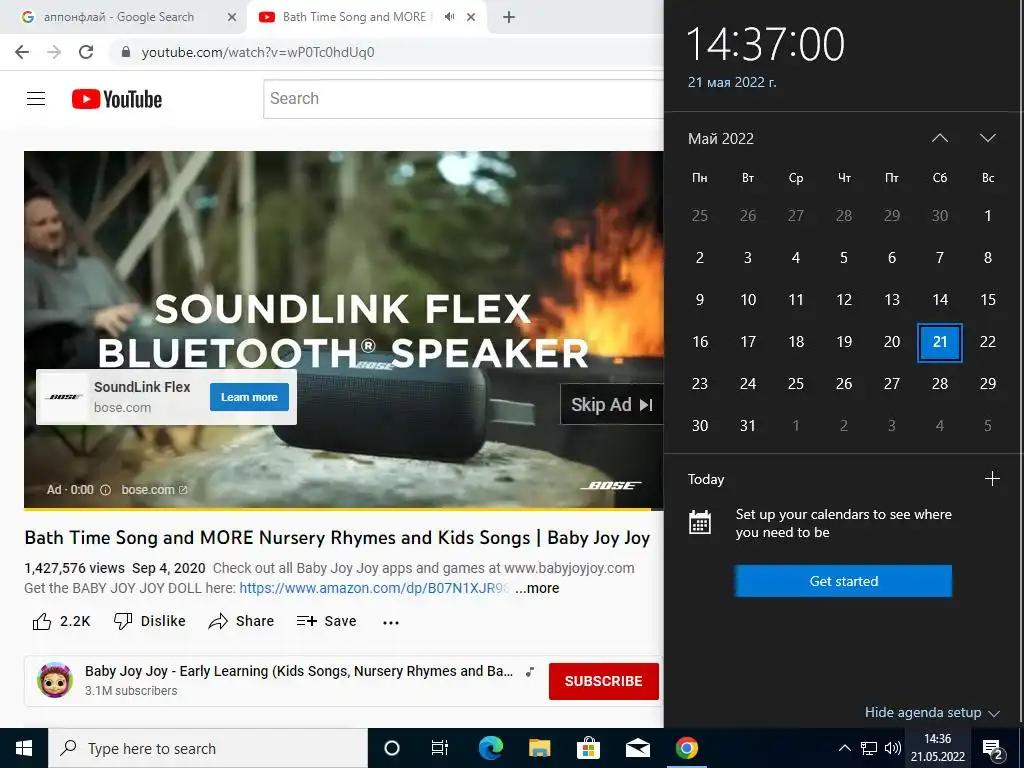Viewport: 1024px width, 768px height.
Task: Go back in Chrome
Action: (x=22, y=52)
